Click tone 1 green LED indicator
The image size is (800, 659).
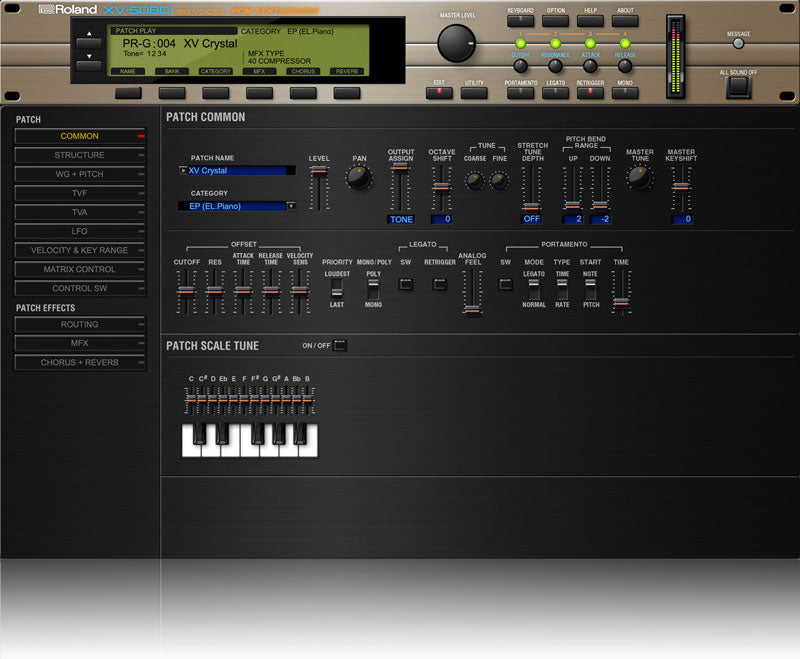[520, 43]
